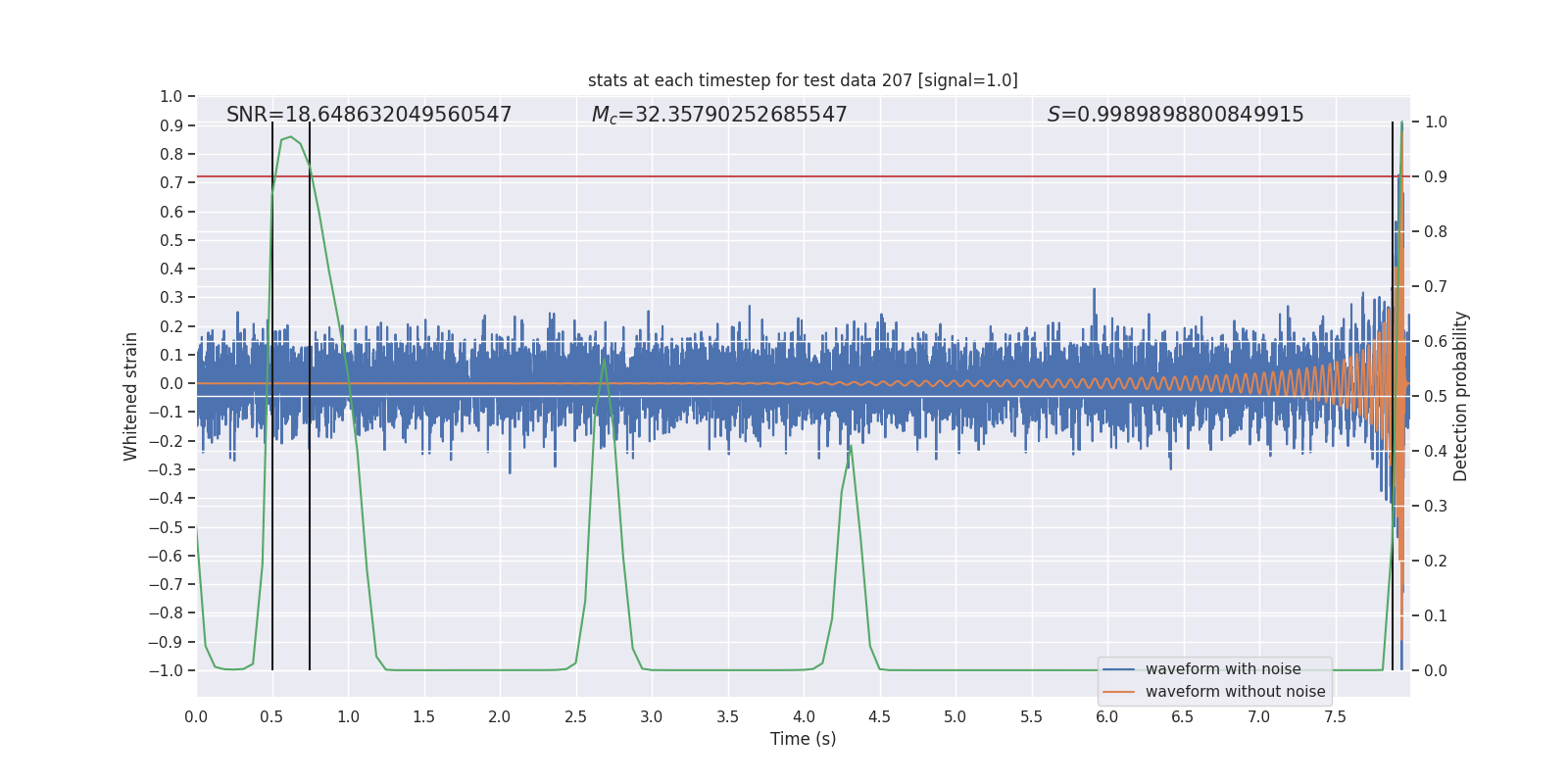Click the plot title mentioning test data 207
Viewport: 1568px width, 784px height.
click(x=803, y=80)
